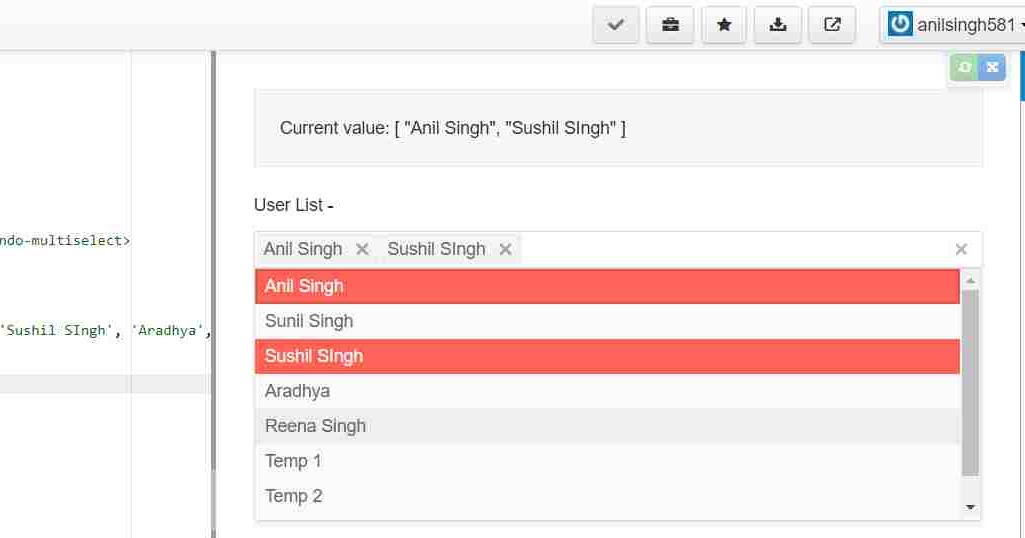Click the list scrollbar down arrow
The image size is (1025, 538).
971,507
